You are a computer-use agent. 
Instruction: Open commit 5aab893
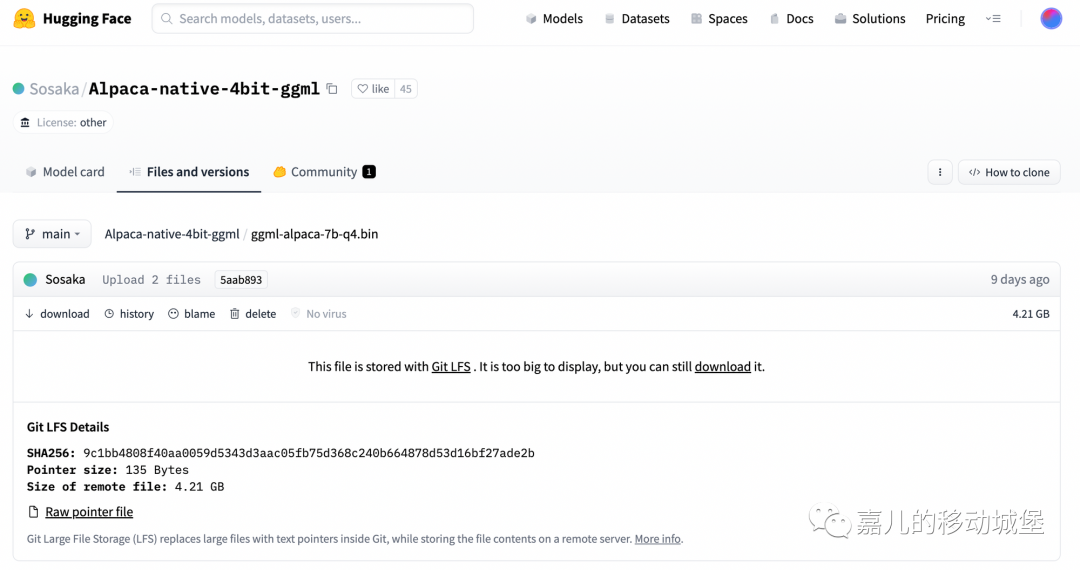[241, 279]
